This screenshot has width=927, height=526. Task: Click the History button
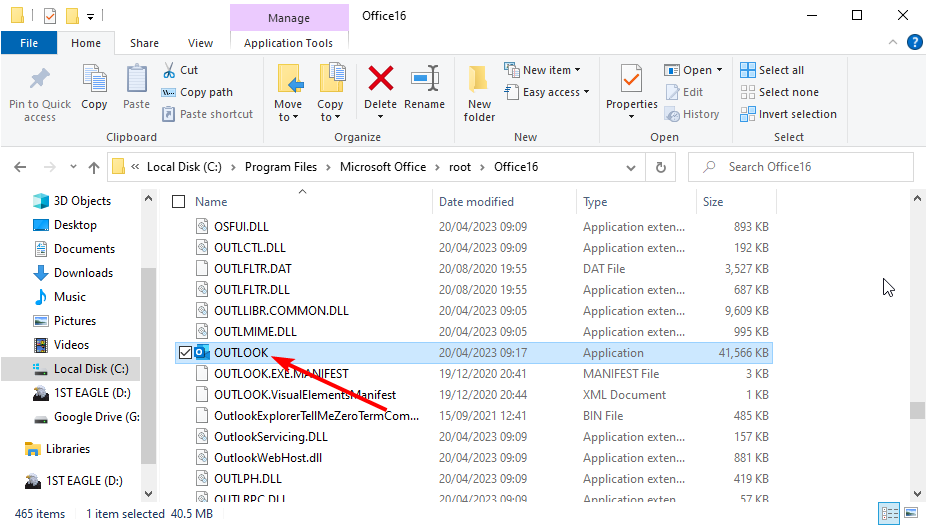coord(692,114)
